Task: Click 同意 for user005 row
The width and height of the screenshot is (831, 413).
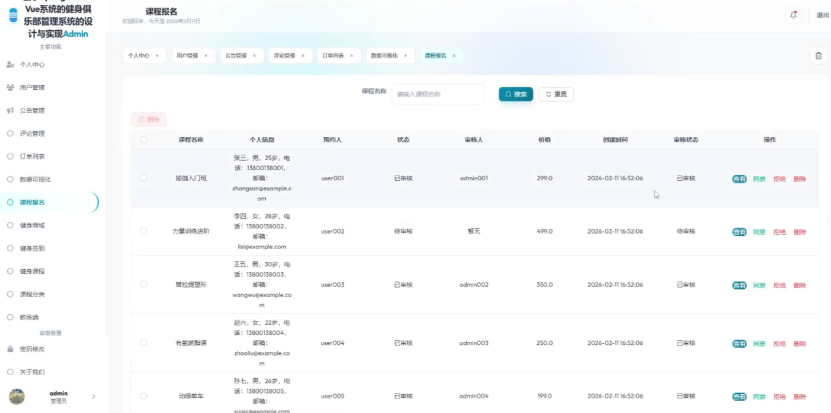Action: tap(759, 397)
